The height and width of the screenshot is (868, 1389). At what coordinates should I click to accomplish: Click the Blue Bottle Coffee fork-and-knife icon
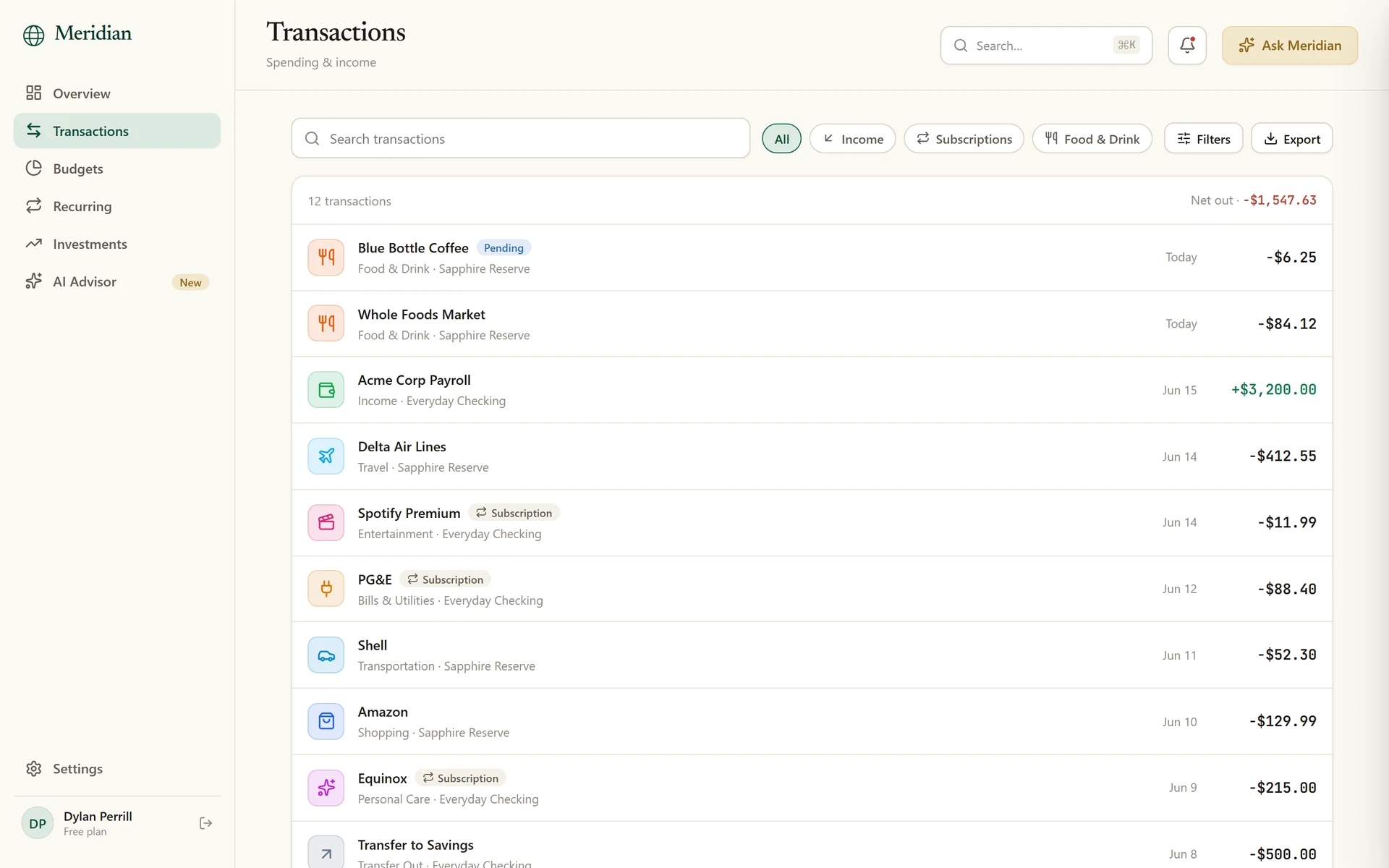326,258
